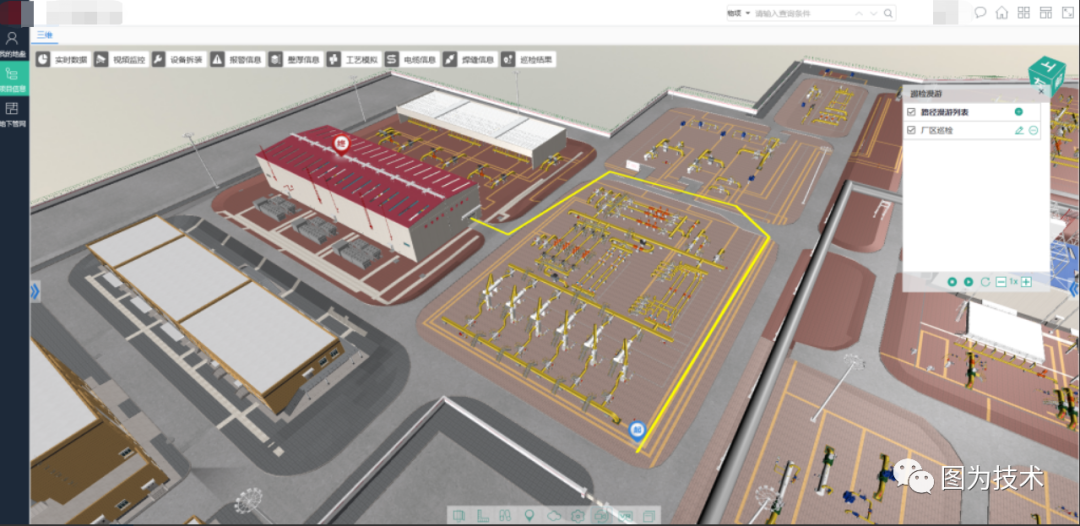This screenshot has height=526, width=1080.
Task: Select the 三维 tab
Action: pyautogui.click(x=44, y=35)
